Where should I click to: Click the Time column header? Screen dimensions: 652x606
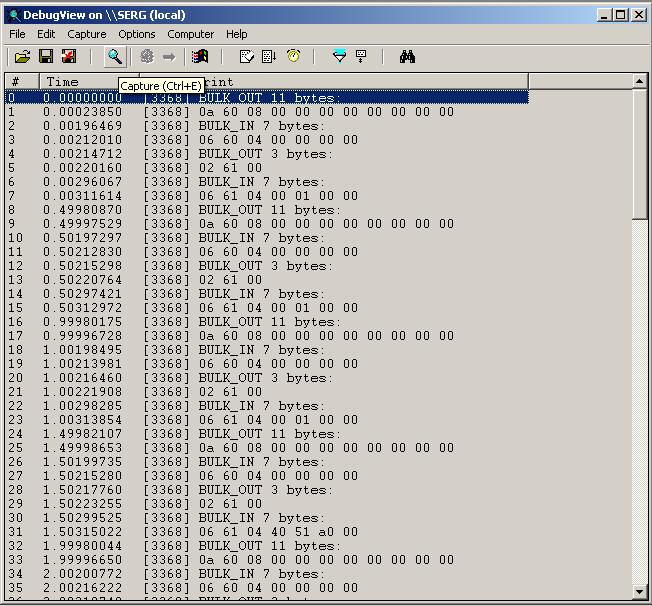pos(89,82)
